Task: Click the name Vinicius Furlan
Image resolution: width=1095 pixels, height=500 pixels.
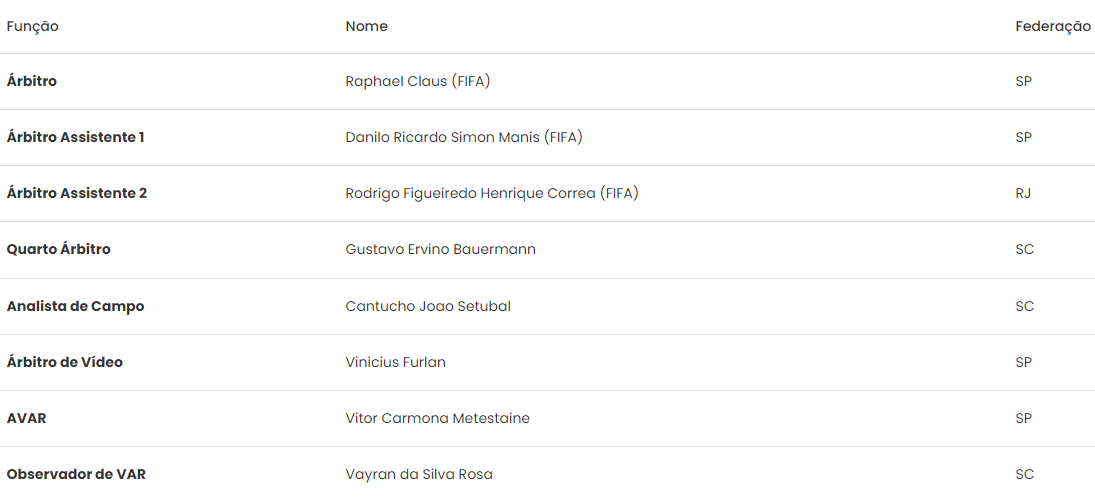Action: (x=396, y=362)
